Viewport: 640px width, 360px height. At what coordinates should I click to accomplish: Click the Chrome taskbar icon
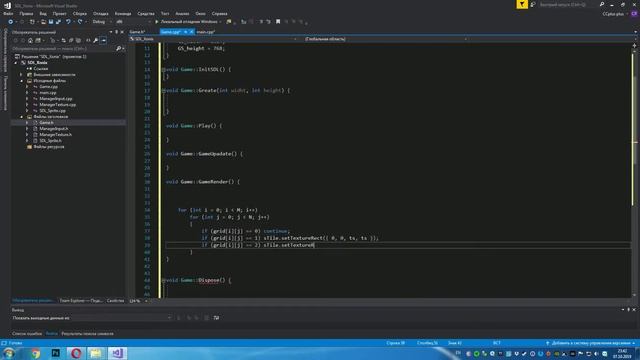click(x=36, y=353)
